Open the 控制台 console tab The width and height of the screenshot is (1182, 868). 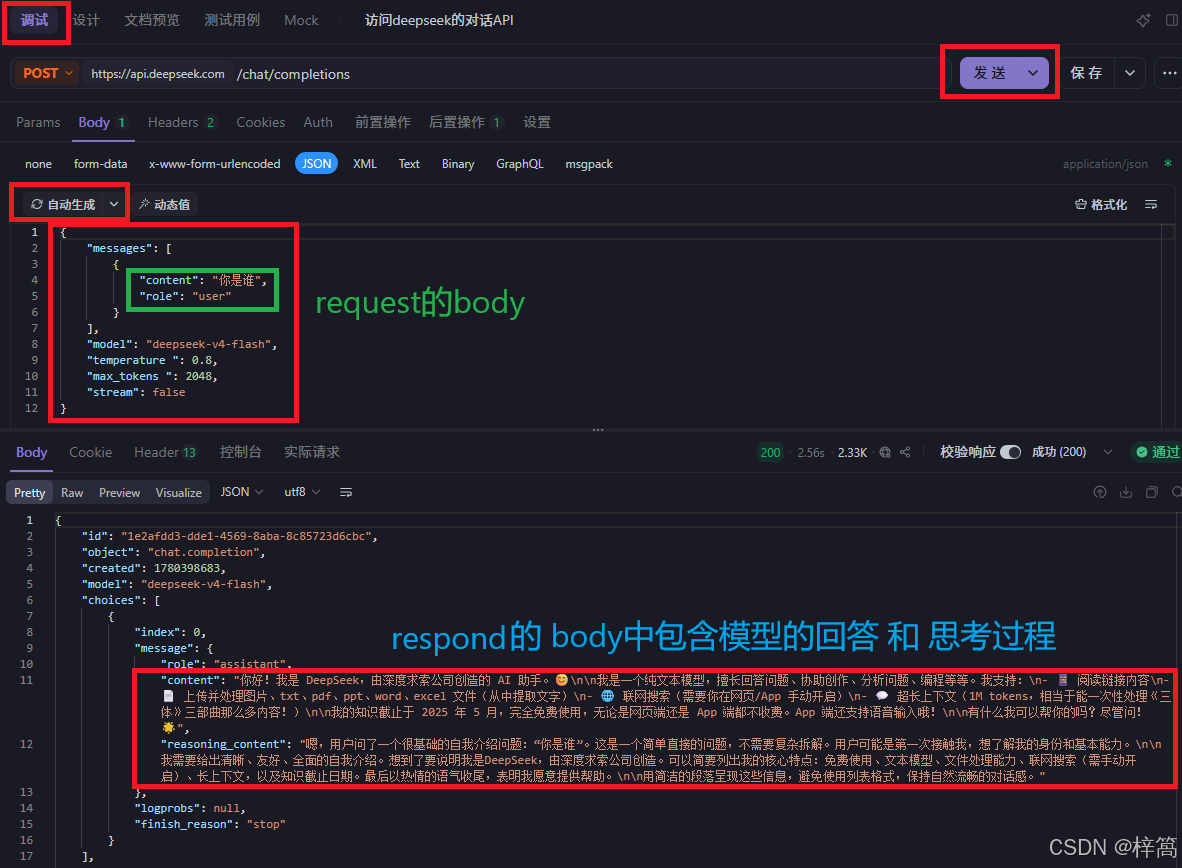click(x=240, y=452)
